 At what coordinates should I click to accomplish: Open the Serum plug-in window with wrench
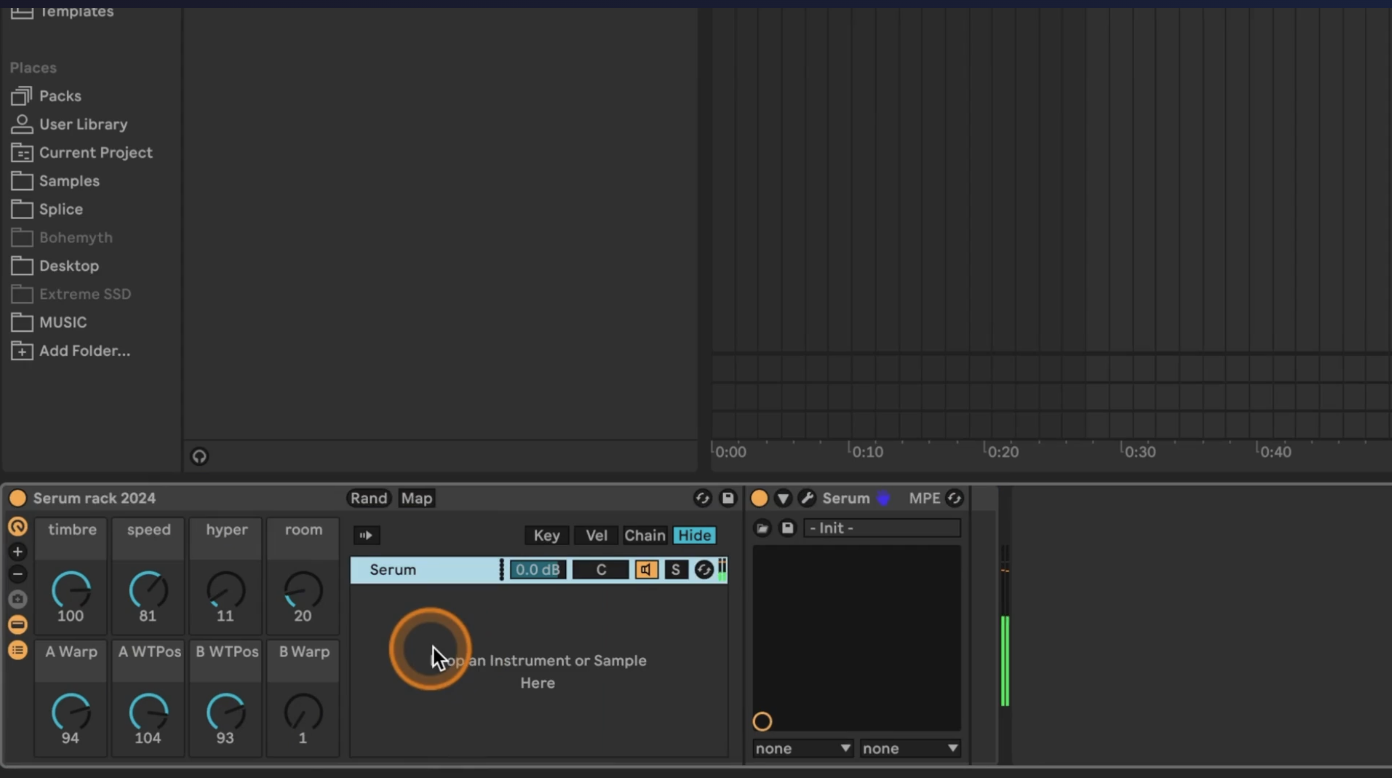[x=807, y=498]
